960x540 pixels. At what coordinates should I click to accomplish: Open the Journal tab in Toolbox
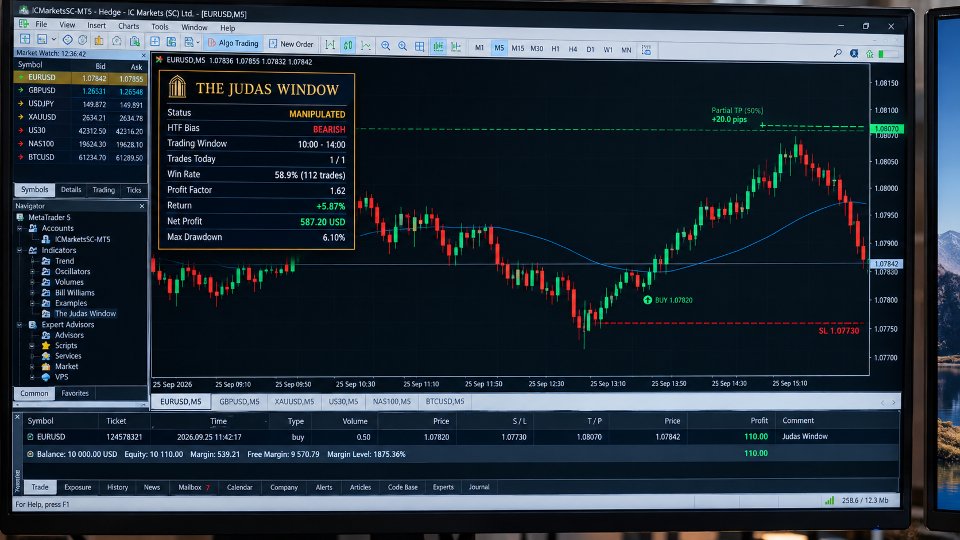479,487
